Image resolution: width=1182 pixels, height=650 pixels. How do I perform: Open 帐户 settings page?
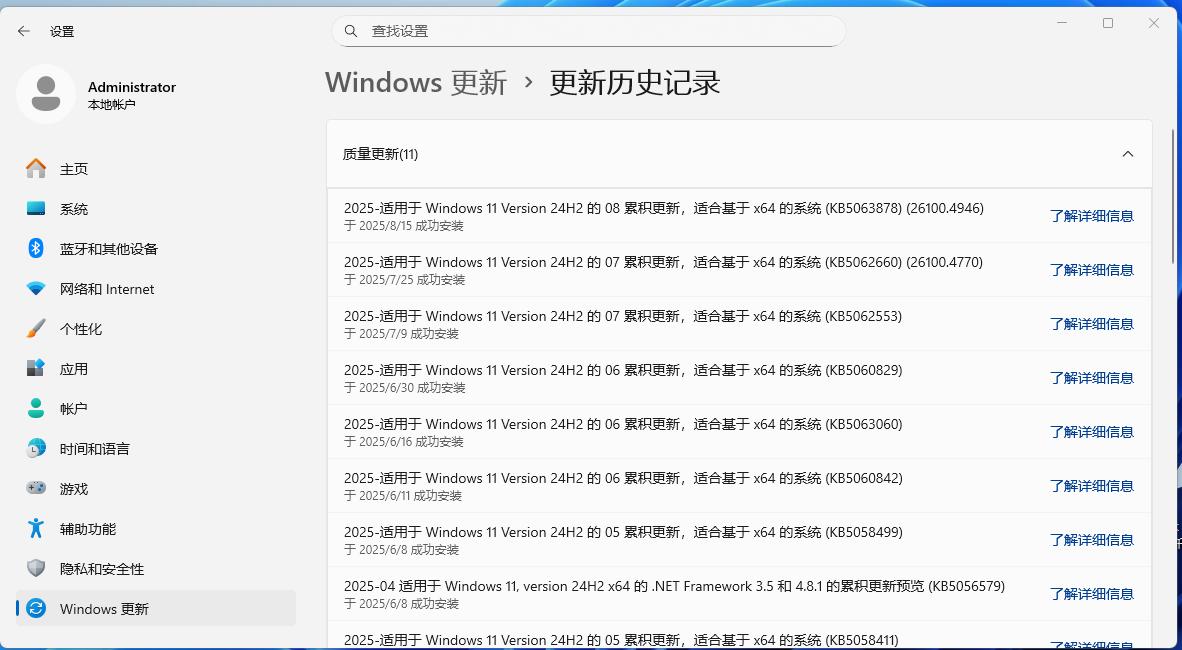click(156, 408)
